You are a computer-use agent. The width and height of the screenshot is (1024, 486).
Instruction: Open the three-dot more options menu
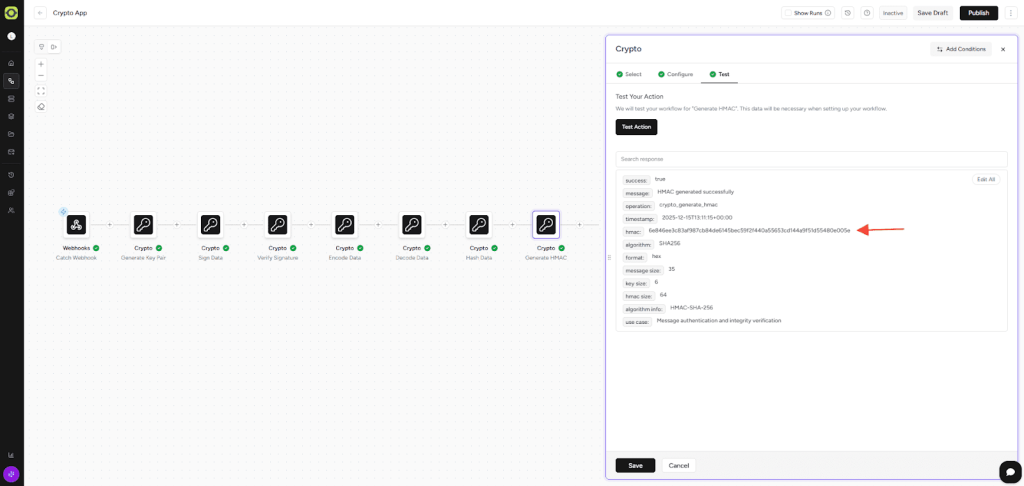coord(1011,13)
